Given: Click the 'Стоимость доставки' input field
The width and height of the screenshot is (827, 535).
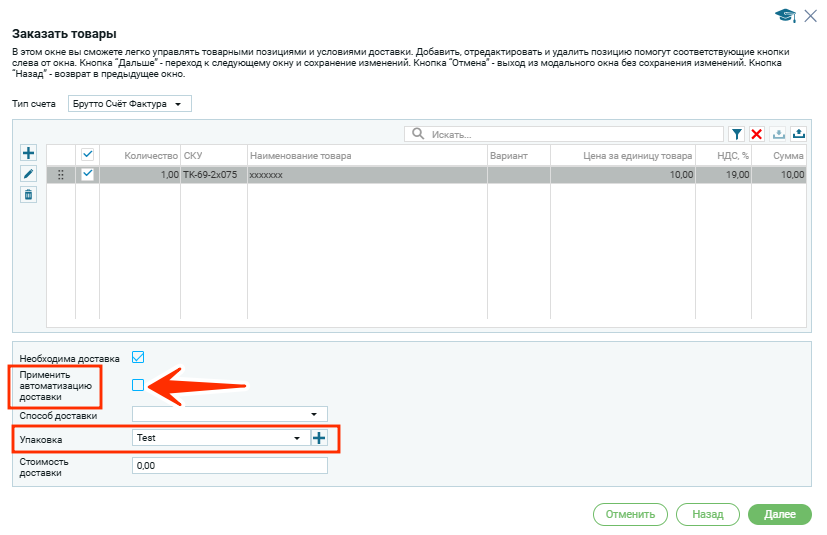Looking at the screenshot, I should [229, 466].
